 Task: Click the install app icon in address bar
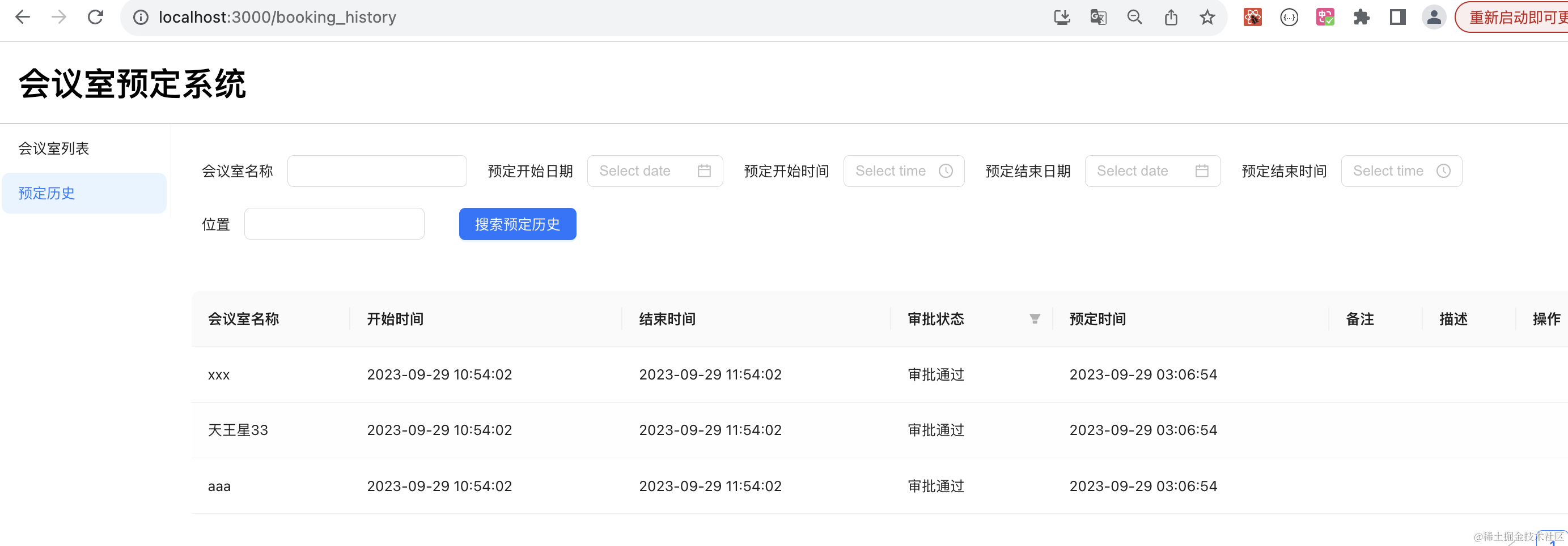click(x=1062, y=17)
